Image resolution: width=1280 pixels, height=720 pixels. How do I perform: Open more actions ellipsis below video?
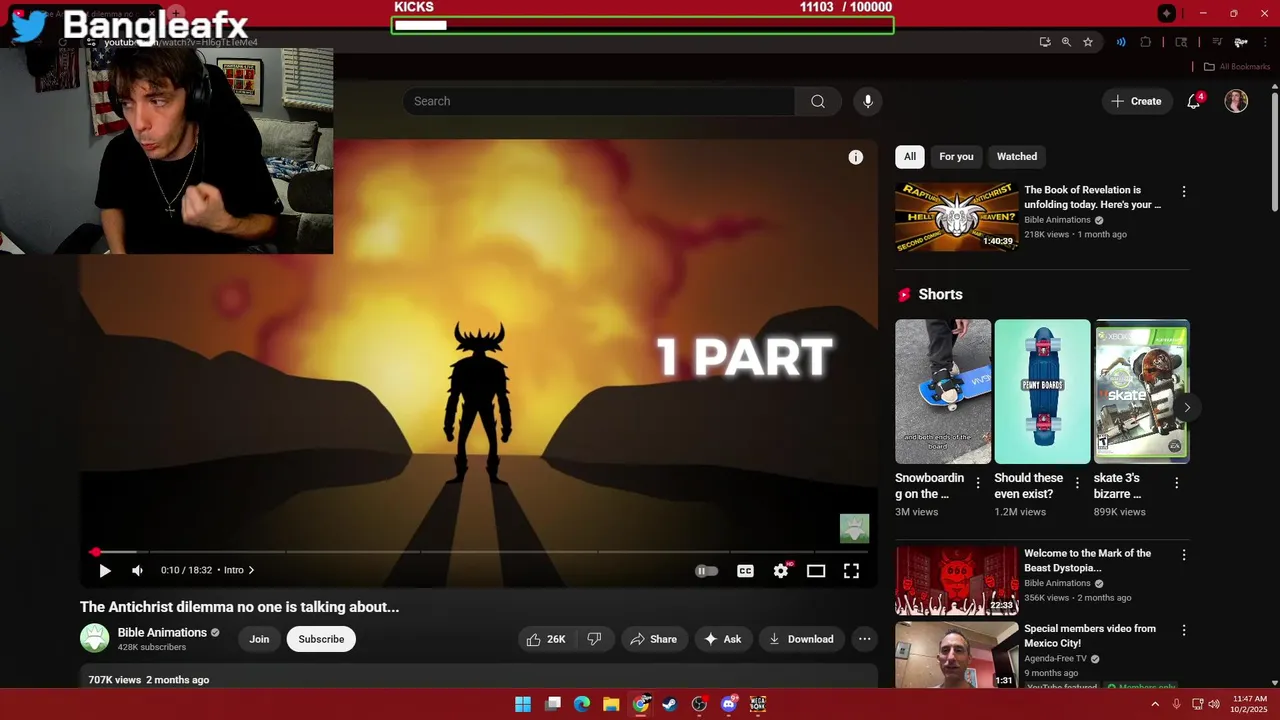(865, 639)
